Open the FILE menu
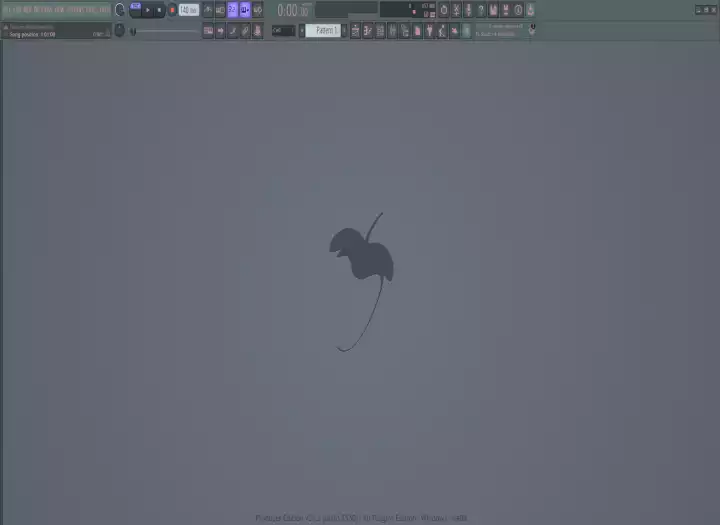This screenshot has height=525, width=720. tap(7, 9)
